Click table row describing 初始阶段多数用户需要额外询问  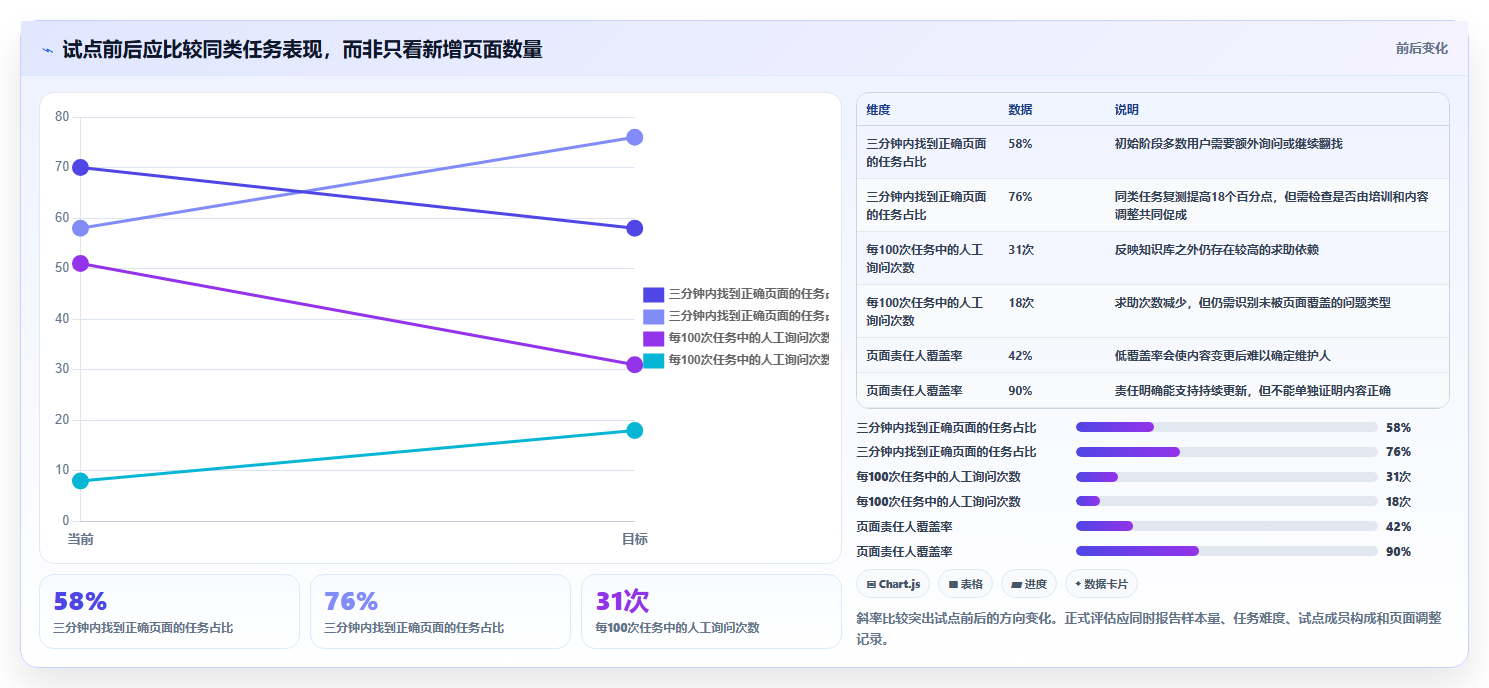(1152, 152)
